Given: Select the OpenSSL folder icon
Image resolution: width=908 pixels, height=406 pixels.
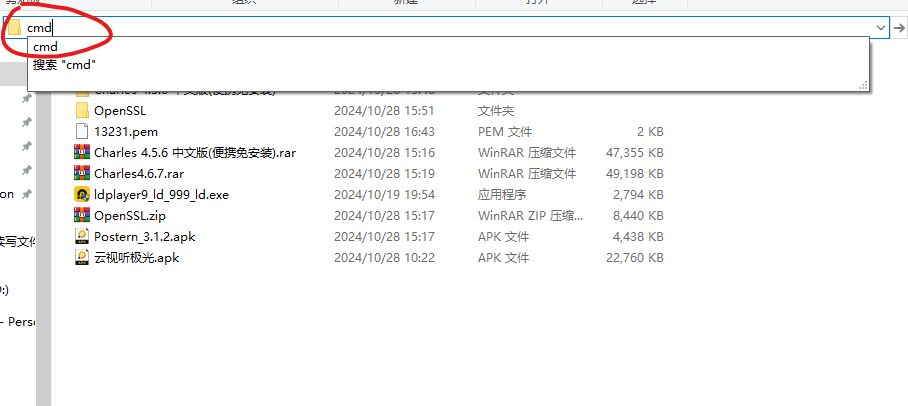Looking at the screenshot, I should 82,110.
